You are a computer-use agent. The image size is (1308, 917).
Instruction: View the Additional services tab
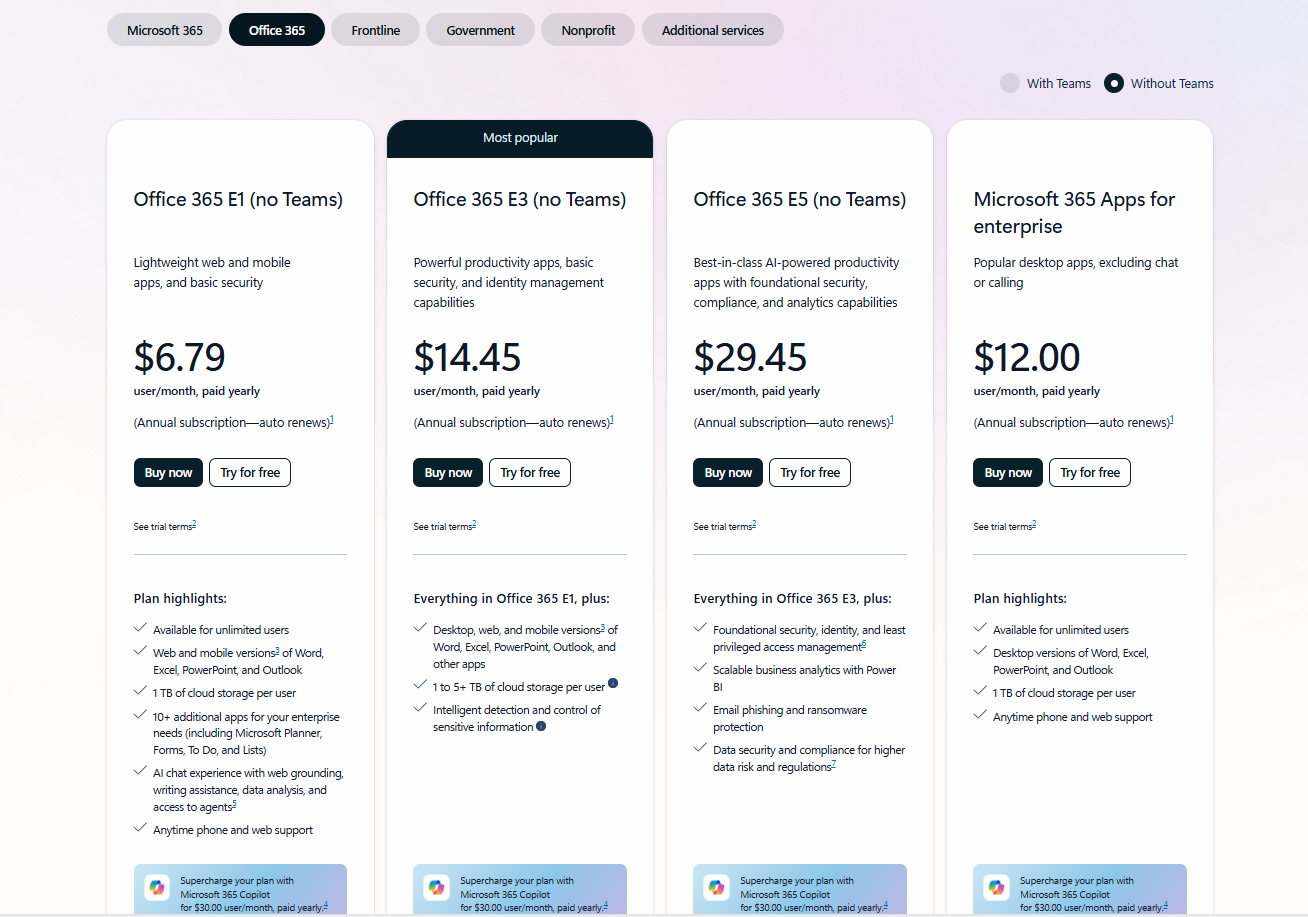(x=712, y=29)
